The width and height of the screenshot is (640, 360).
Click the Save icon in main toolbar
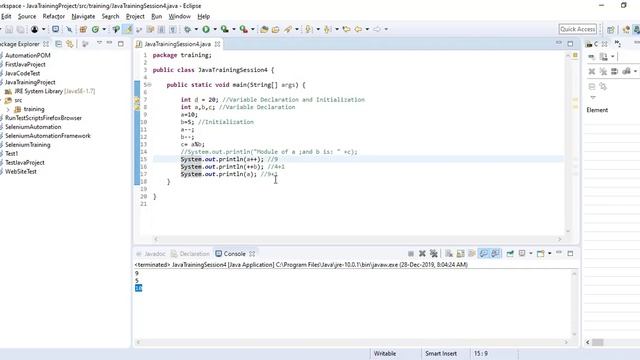[x=9, y=29]
